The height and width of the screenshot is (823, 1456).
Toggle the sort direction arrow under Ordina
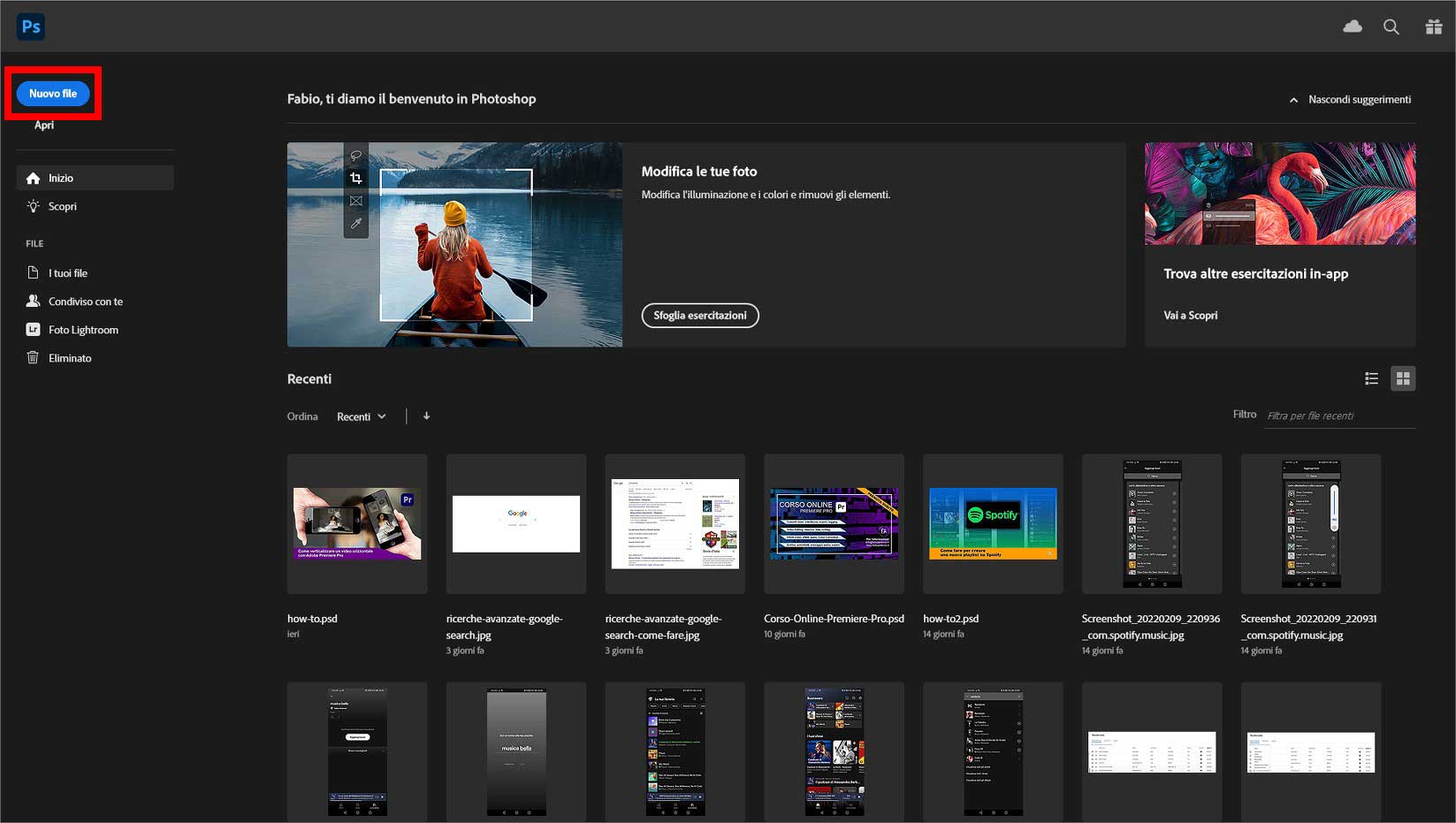pos(426,415)
